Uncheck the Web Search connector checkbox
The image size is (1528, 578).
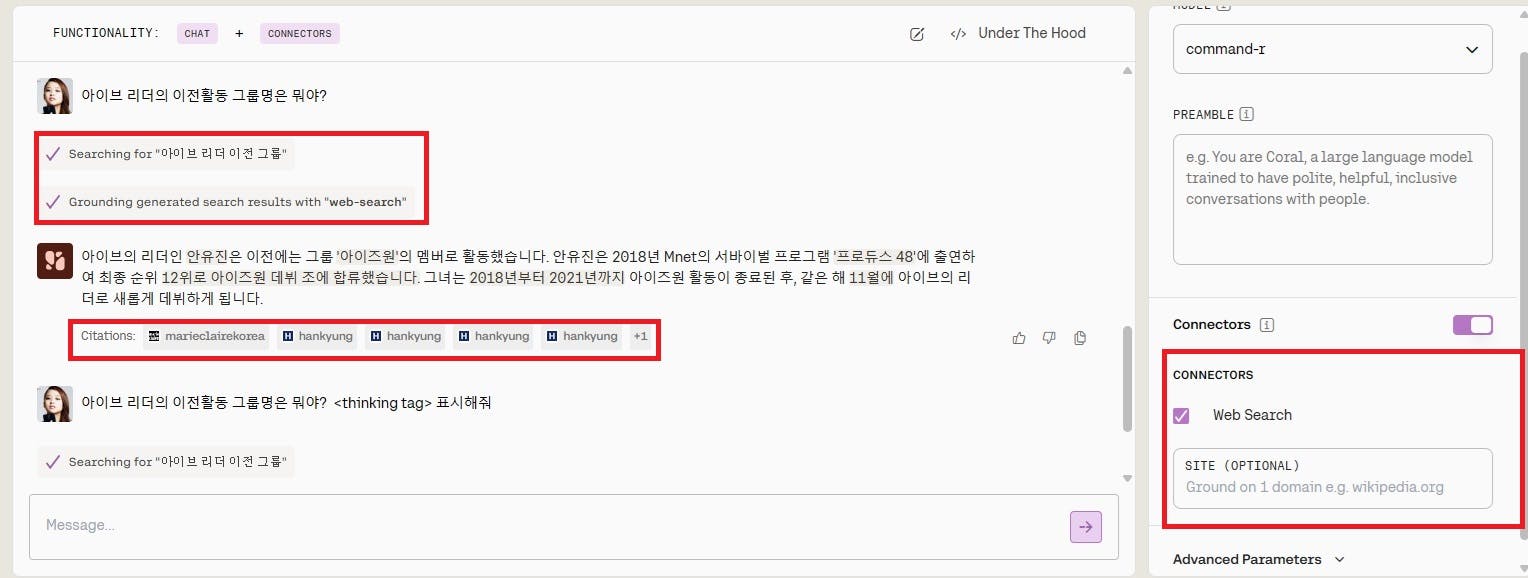1181,415
